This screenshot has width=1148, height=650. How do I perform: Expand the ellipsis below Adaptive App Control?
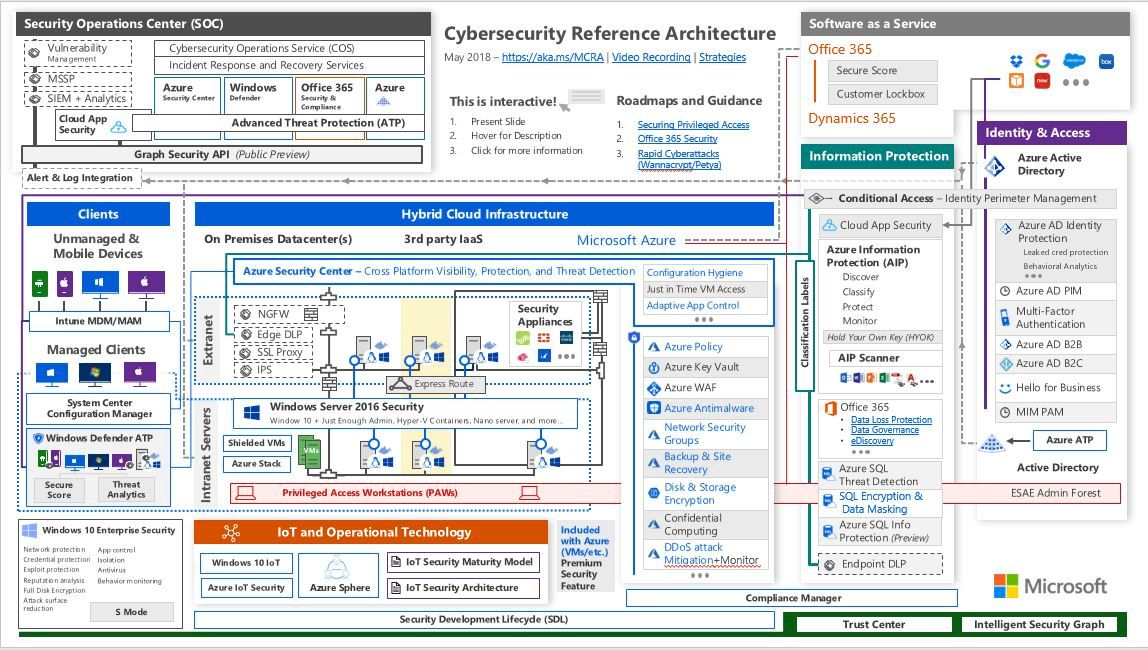703,320
